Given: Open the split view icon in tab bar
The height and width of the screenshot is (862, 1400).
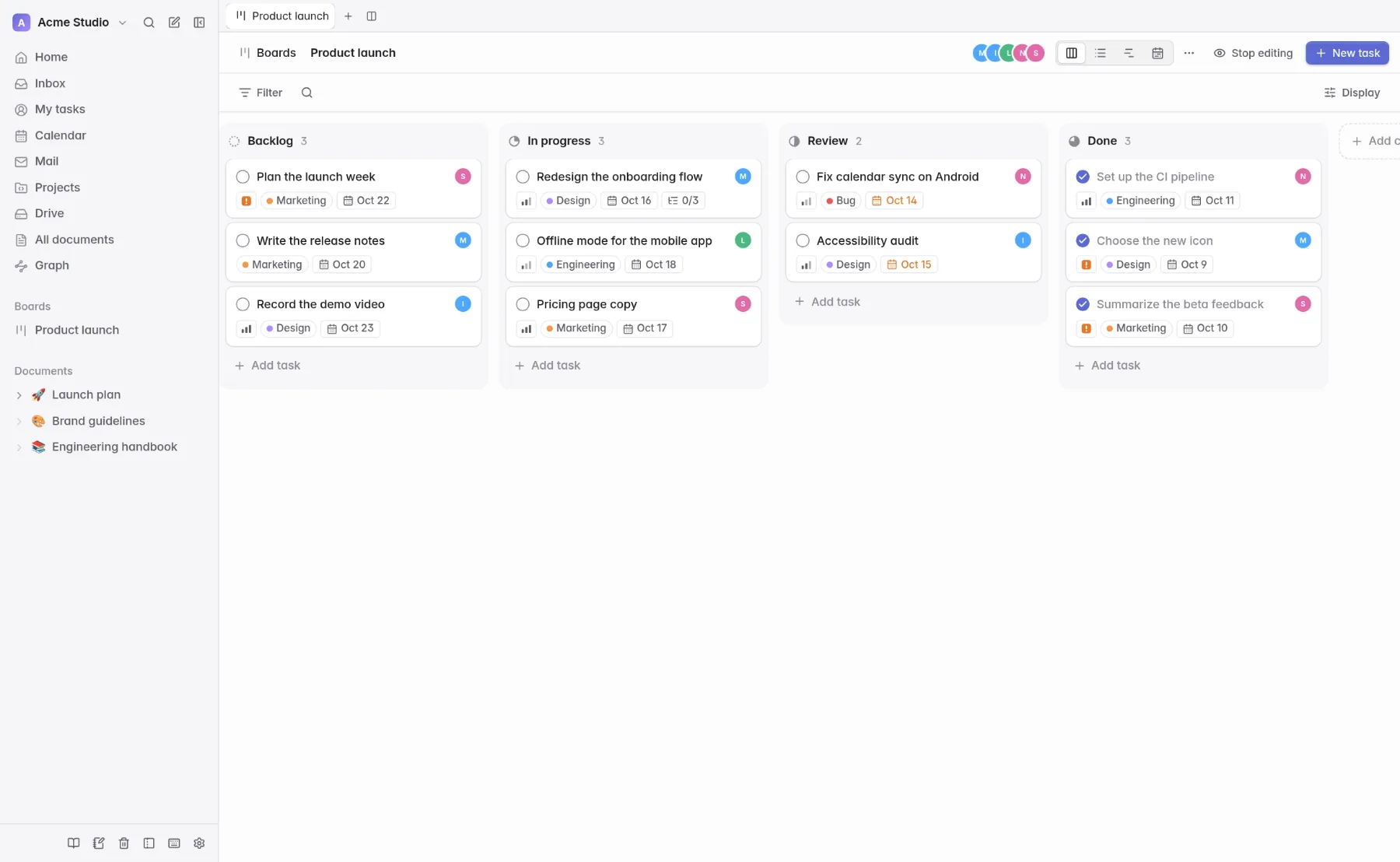Looking at the screenshot, I should click(372, 16).
